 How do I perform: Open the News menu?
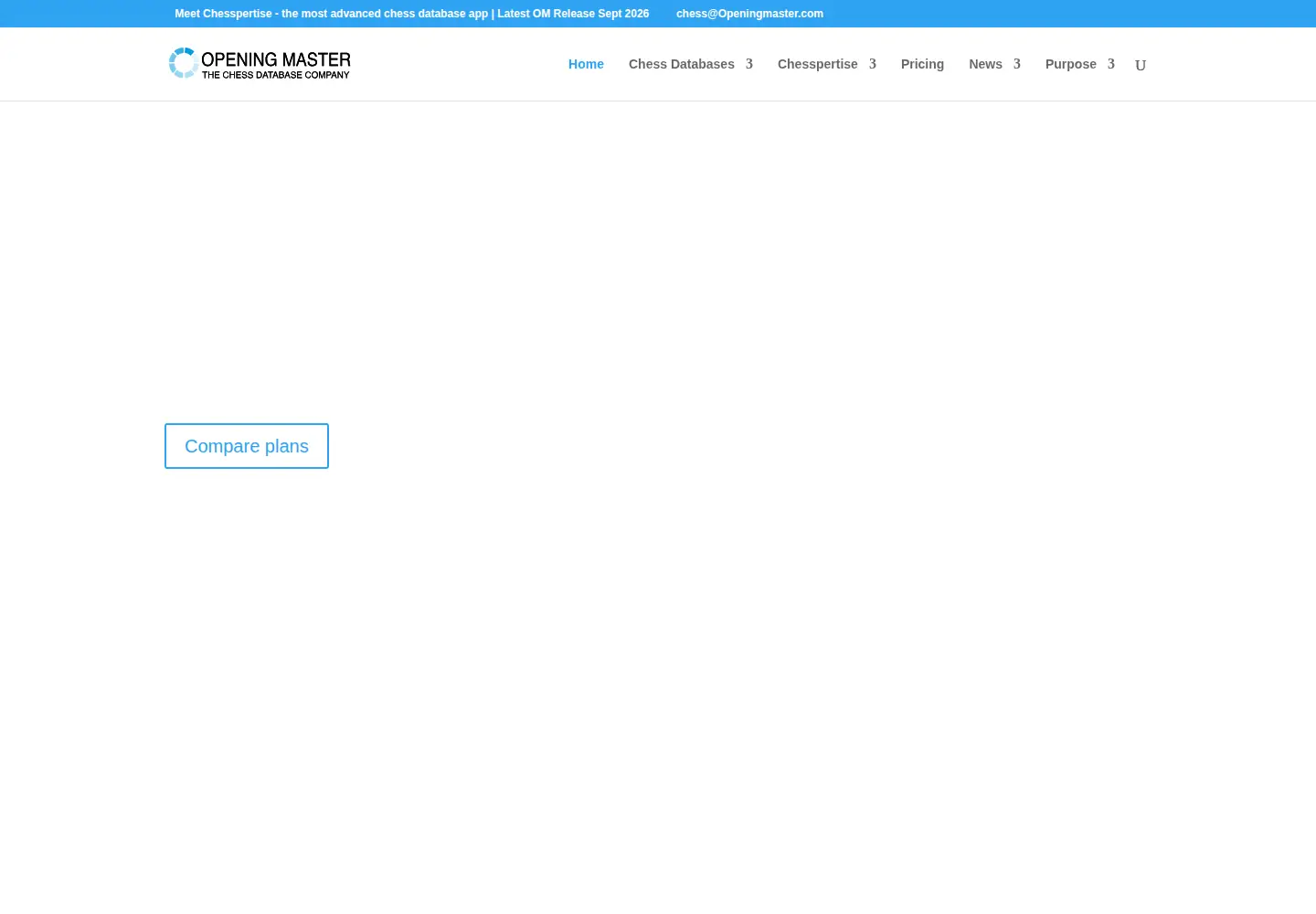tap(985, 64)
